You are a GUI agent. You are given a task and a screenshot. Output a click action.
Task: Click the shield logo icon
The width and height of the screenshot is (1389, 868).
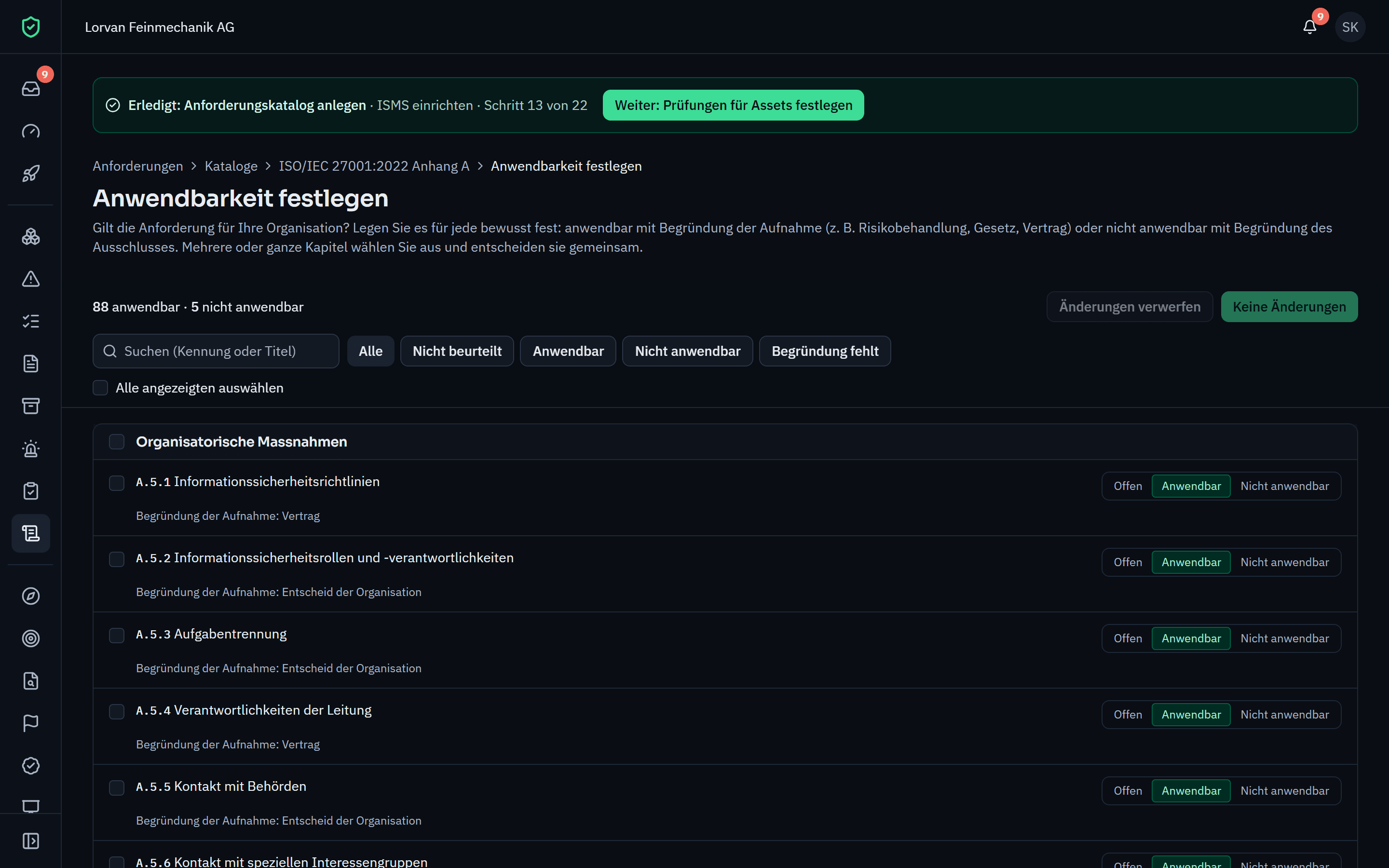(x=30, y=27)
